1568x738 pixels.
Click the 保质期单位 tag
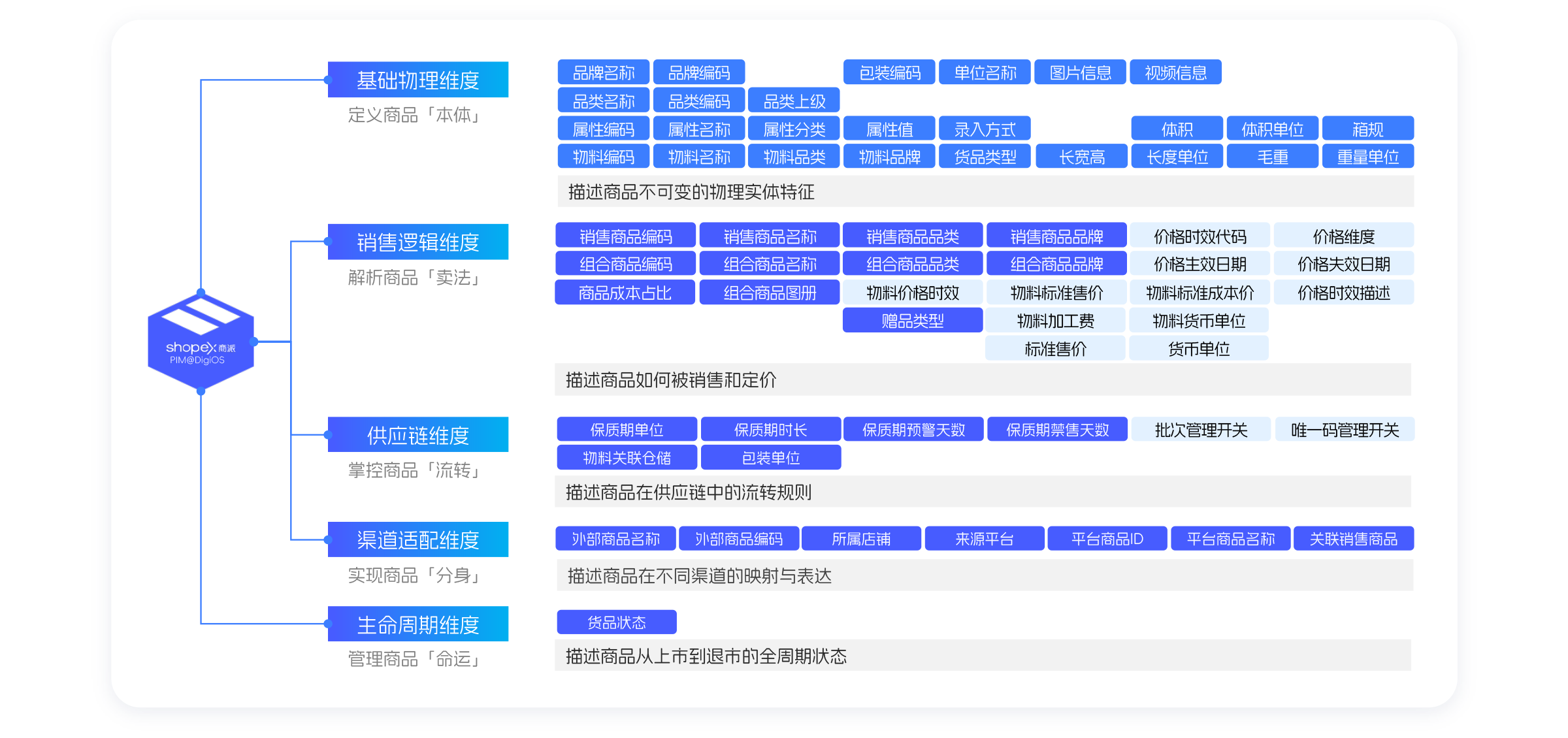(x=627, y=429)
